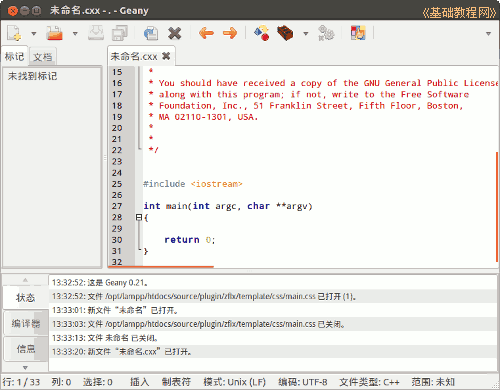Image resolution: width=500 pixels, height=390 pixels.
Task: Expand the recent files dropdown arrow
Action: coord(75,33)
